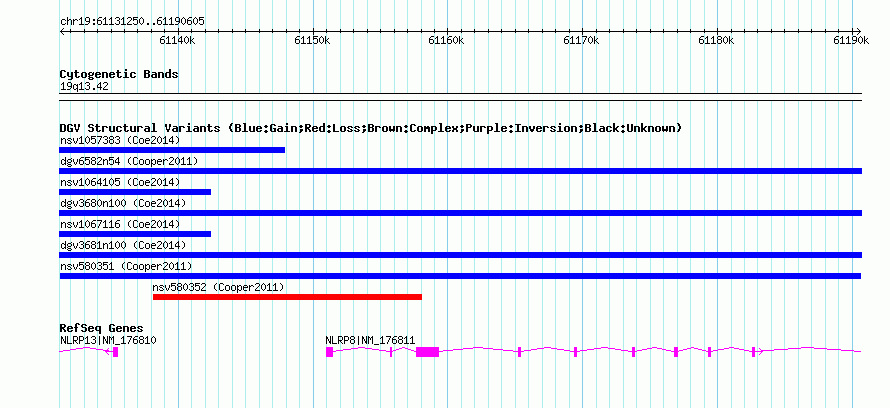Click the nsv1064105 (Coe2014) blue bar
This screenshot has width=890, height=408.
pos(135,192)
